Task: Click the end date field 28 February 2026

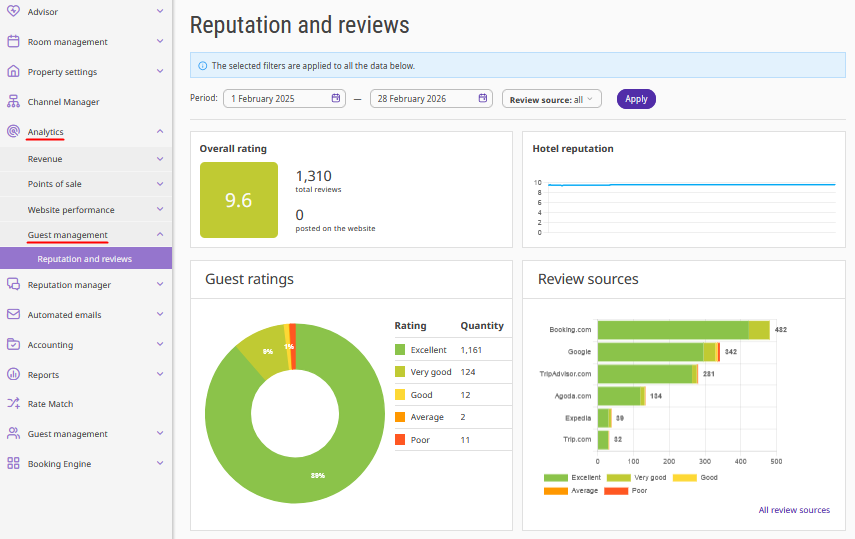Action: click(x=422, y=99)
